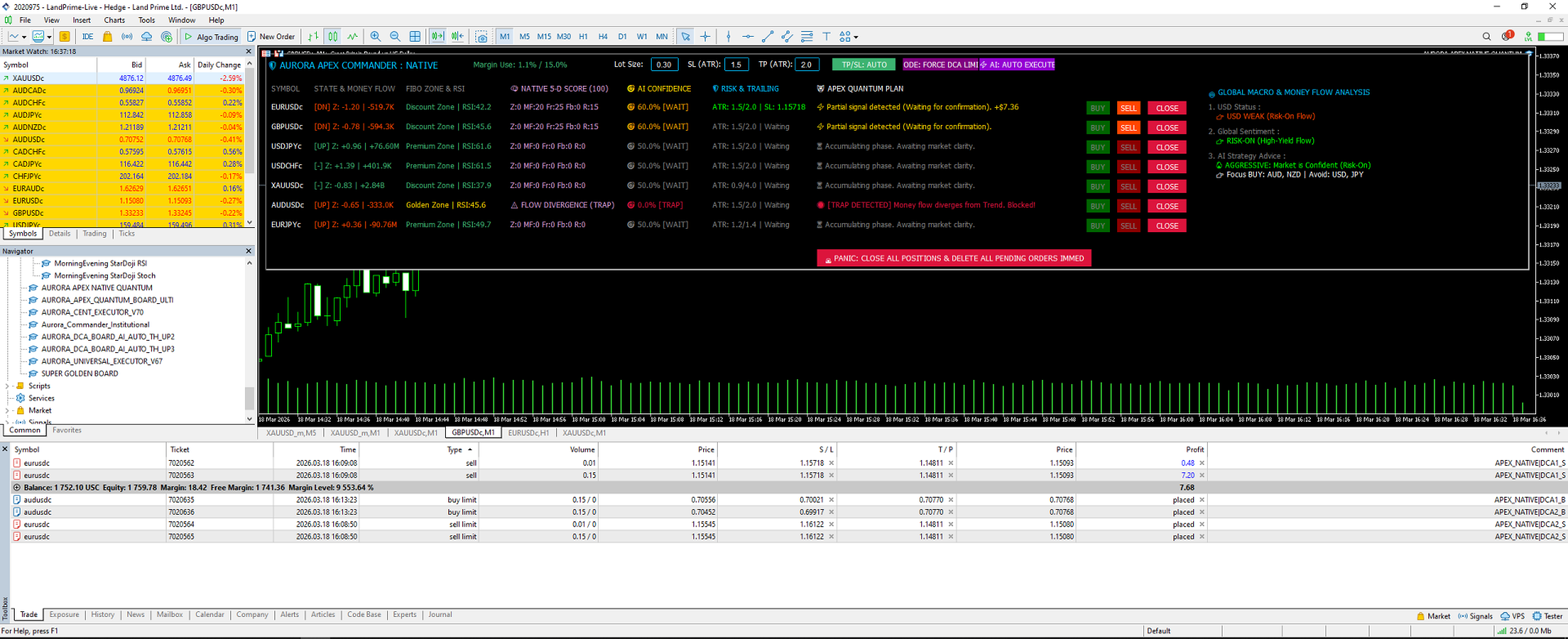
Task: Click the text label drawing tool
Action: tap(826, 37)
